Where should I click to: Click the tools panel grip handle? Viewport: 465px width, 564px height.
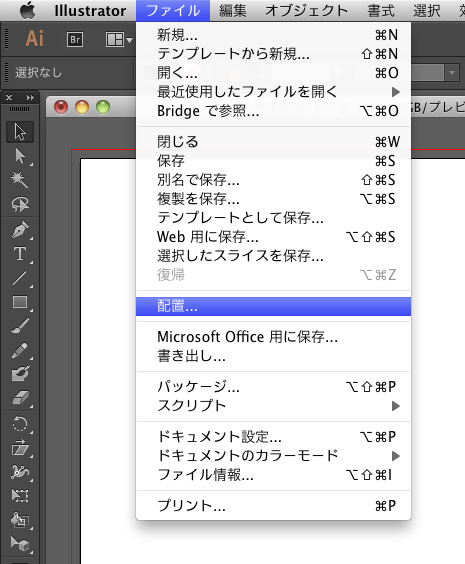(x=20, y=109)
